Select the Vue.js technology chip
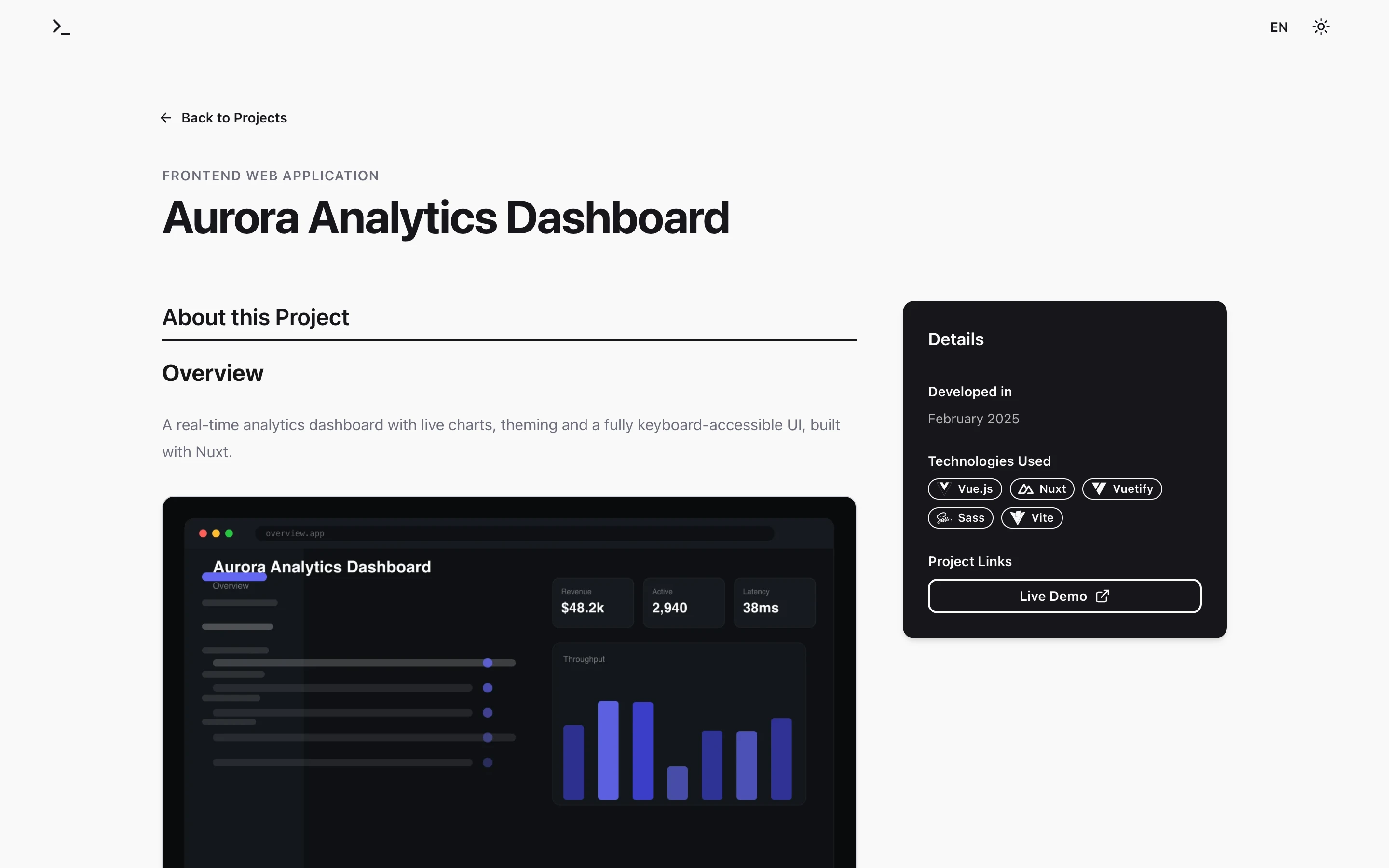The height and width of the screenshot is (868, 1389). coord(964,488)
